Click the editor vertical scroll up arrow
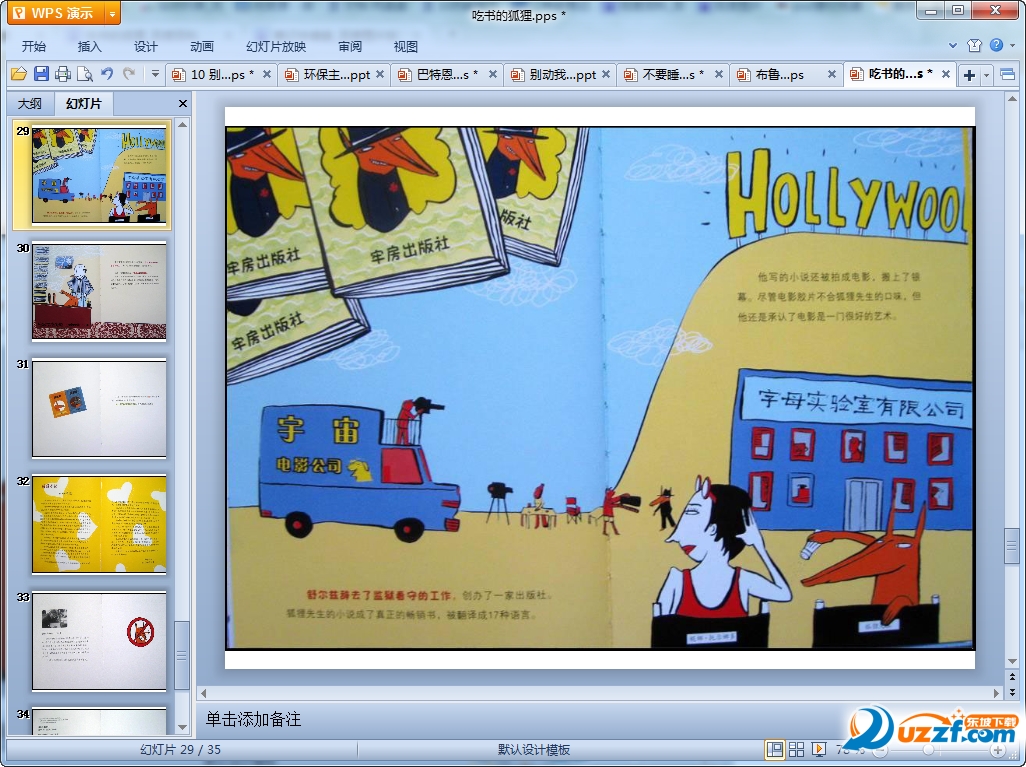Screen dimensions: 1026x767 (1012, 99)
